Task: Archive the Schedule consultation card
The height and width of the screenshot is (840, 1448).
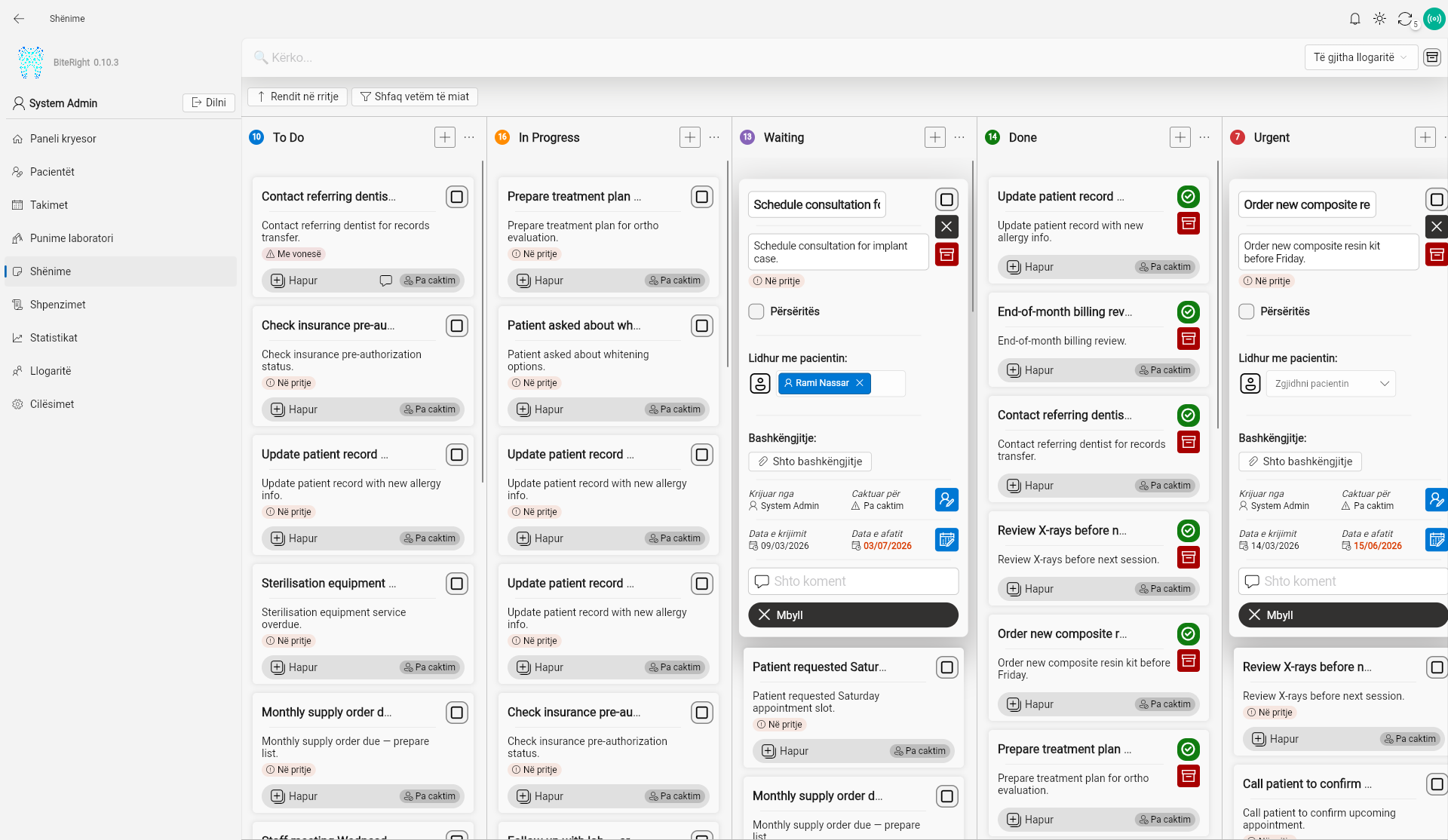Action: 946,254
